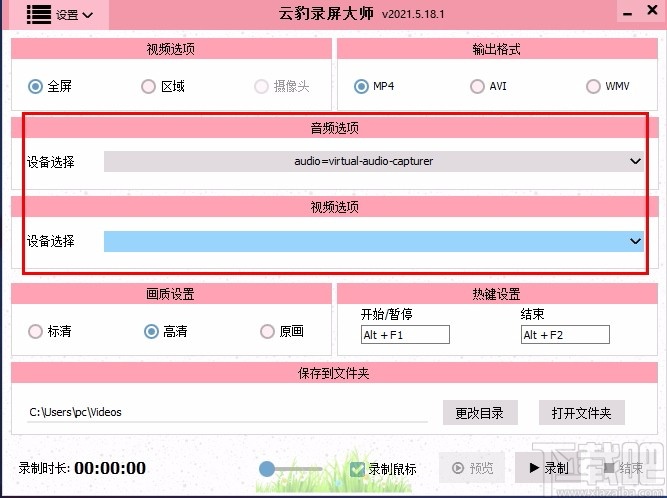Toggle the 录制鼠标 record mouse checkbox

pyautogui.click(x=357, y=469)
